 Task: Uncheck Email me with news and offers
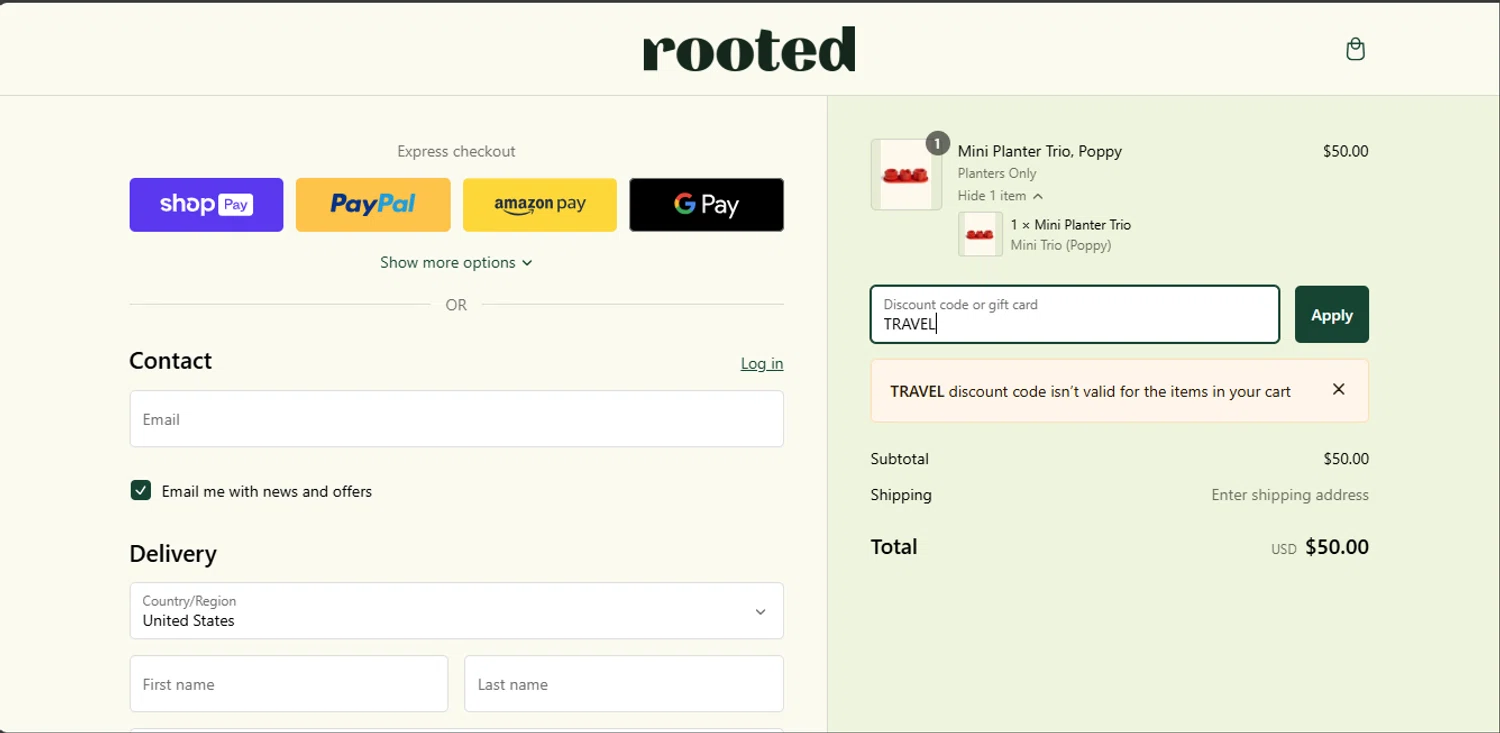coord(141,490)
